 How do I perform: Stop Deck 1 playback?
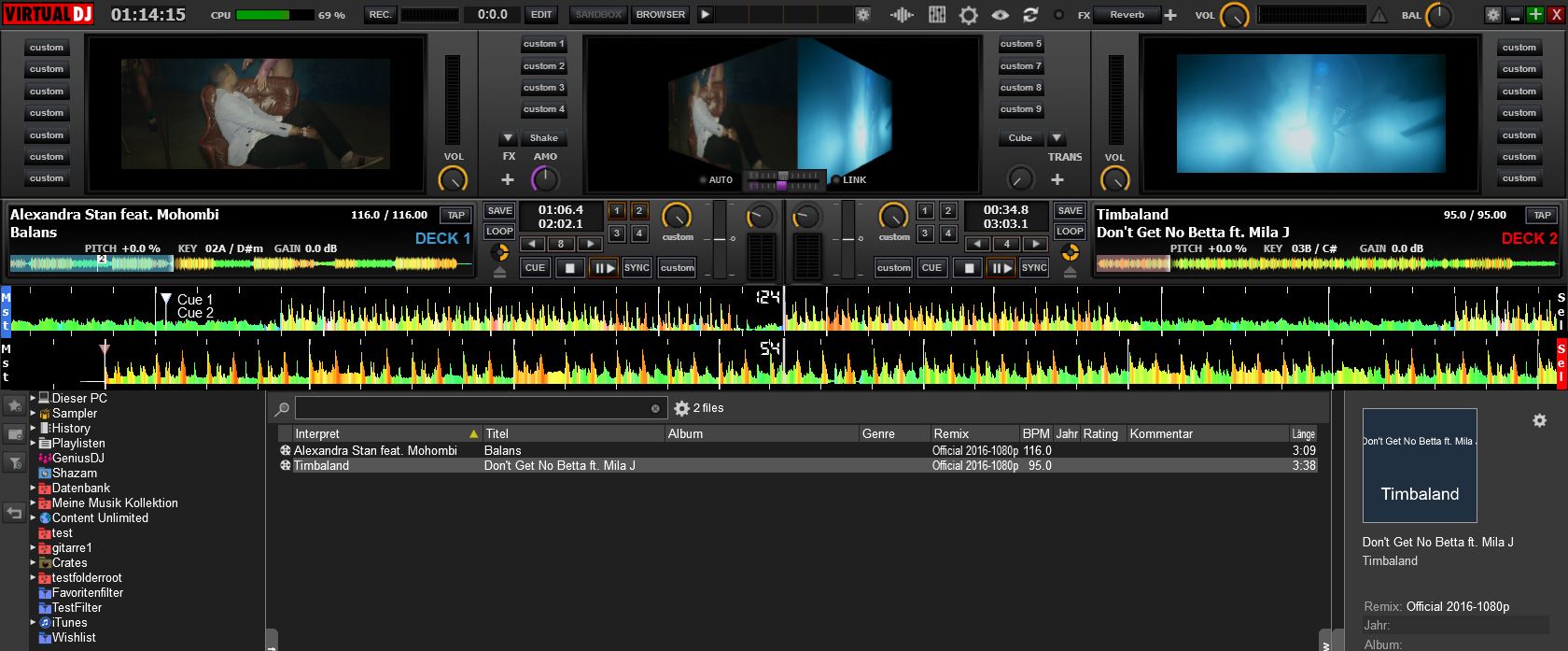569,268
